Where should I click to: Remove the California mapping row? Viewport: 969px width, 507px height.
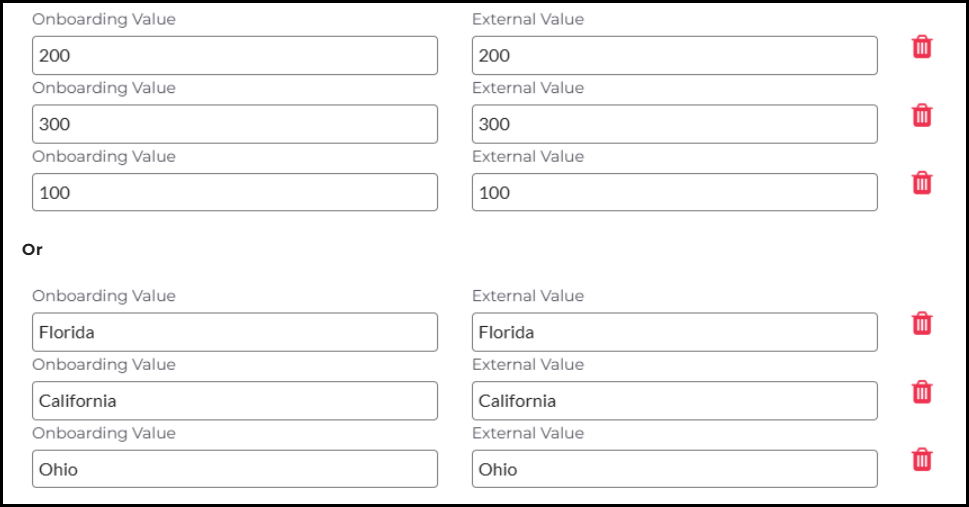pyautogui.click(x=922, y=392)
